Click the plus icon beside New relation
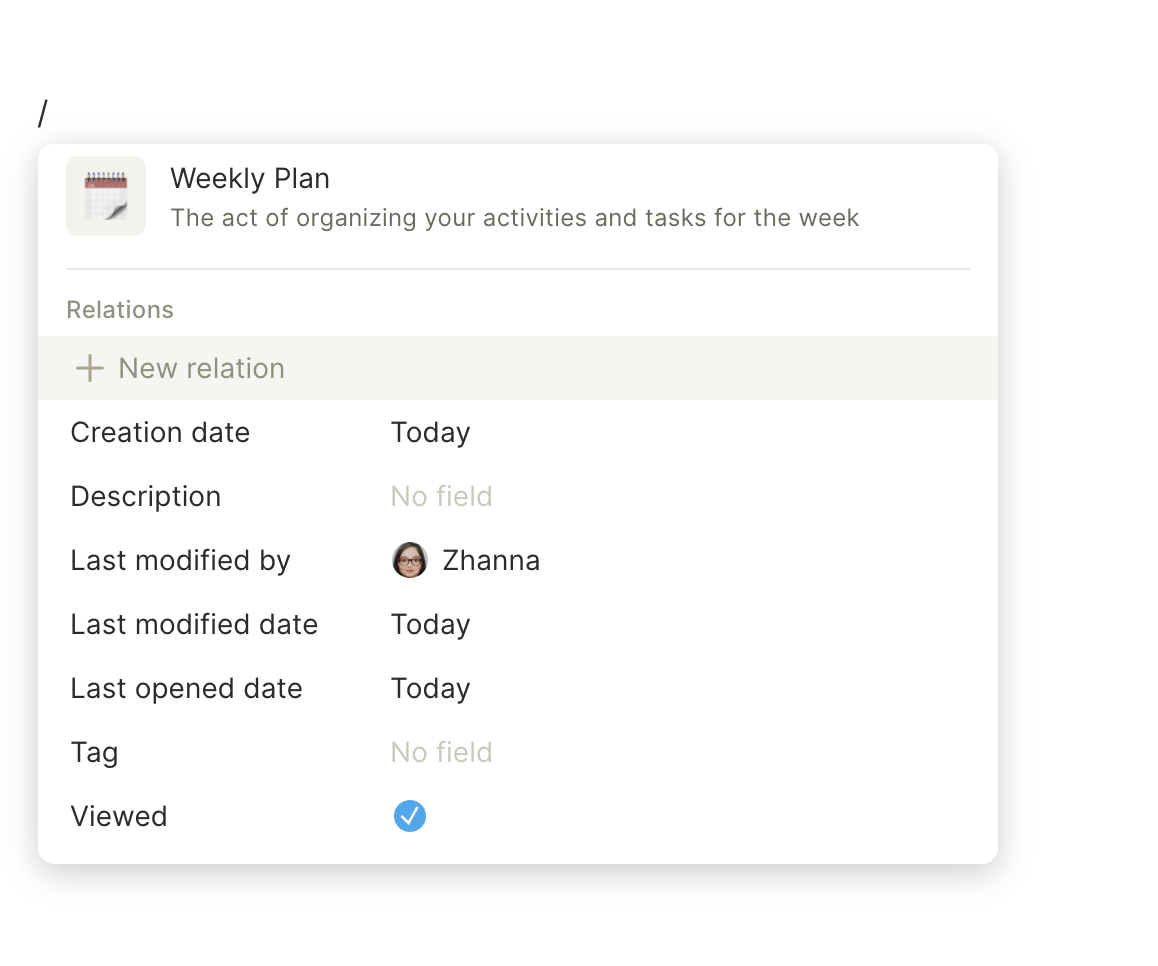 pyautogui.click(x=89, y=368)
